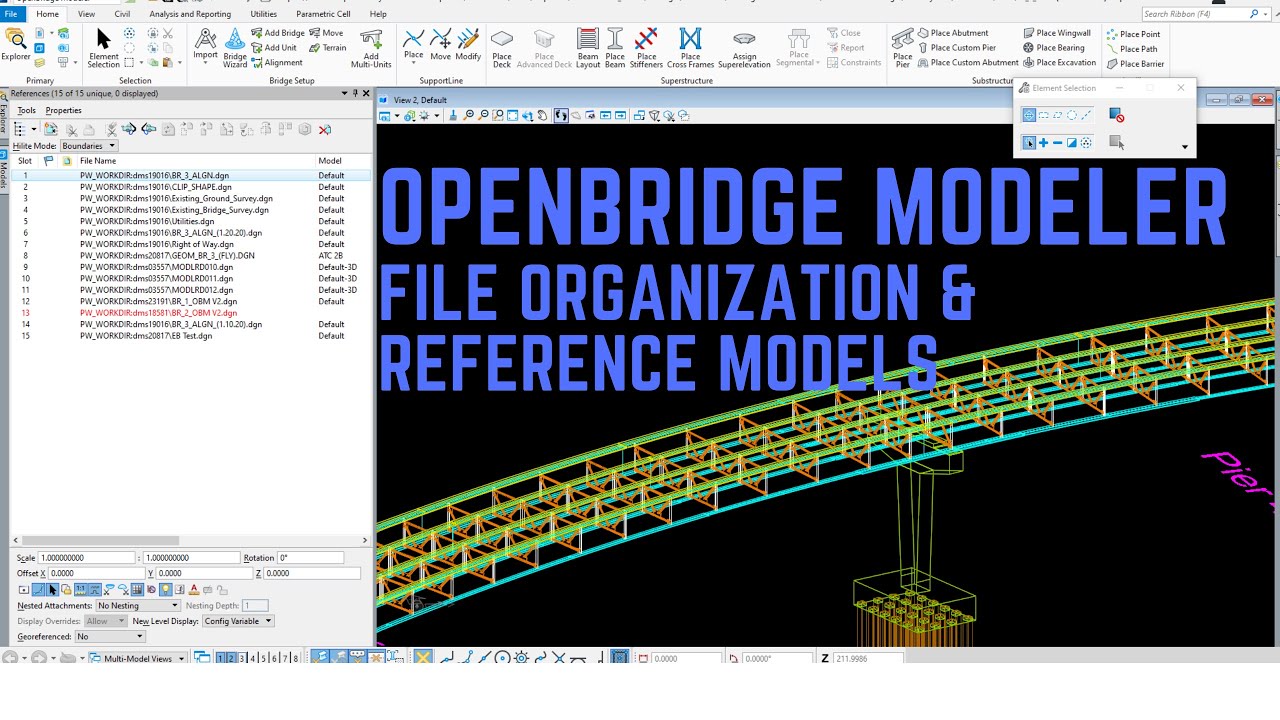Click the Assign Superelevation tool
The height and width of the screenshot is (720, 1280).
click(744, 48)
